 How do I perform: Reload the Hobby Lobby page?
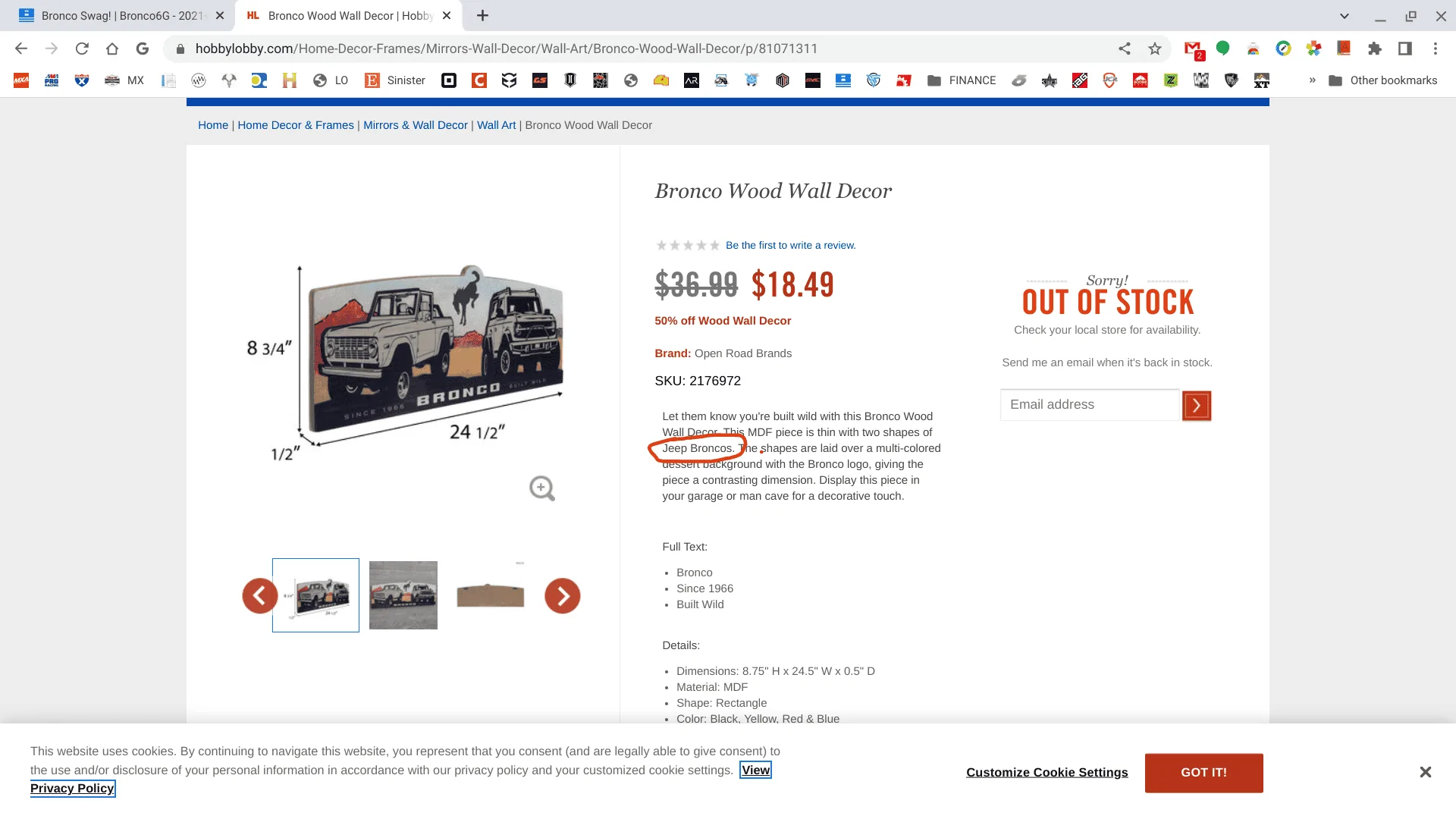82,49
